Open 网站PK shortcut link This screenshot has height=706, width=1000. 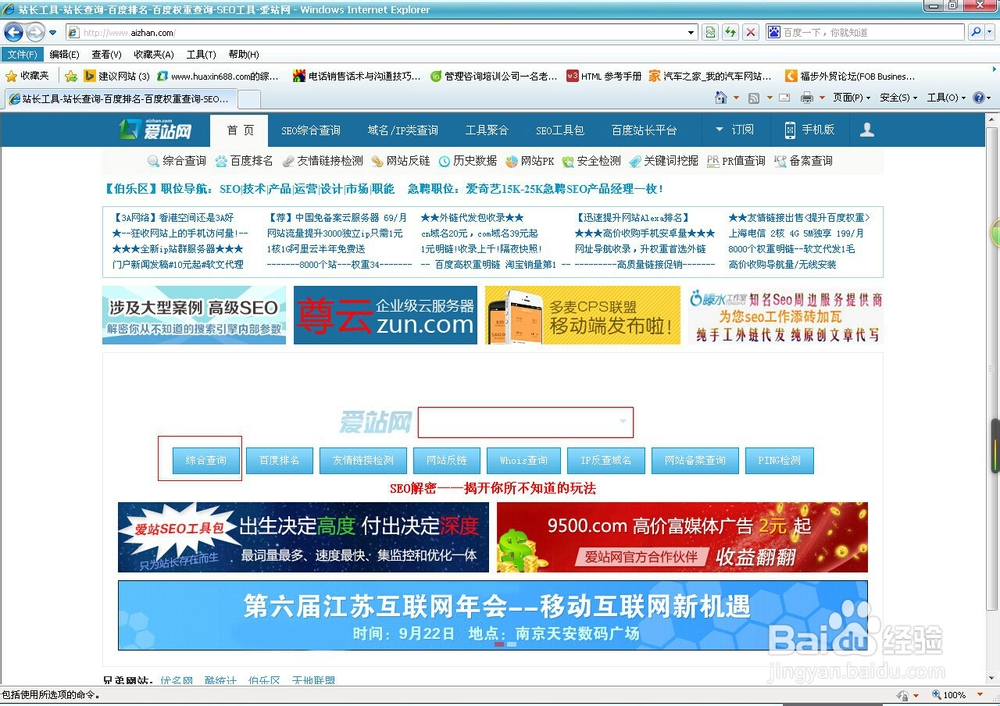tap(530, 161)
